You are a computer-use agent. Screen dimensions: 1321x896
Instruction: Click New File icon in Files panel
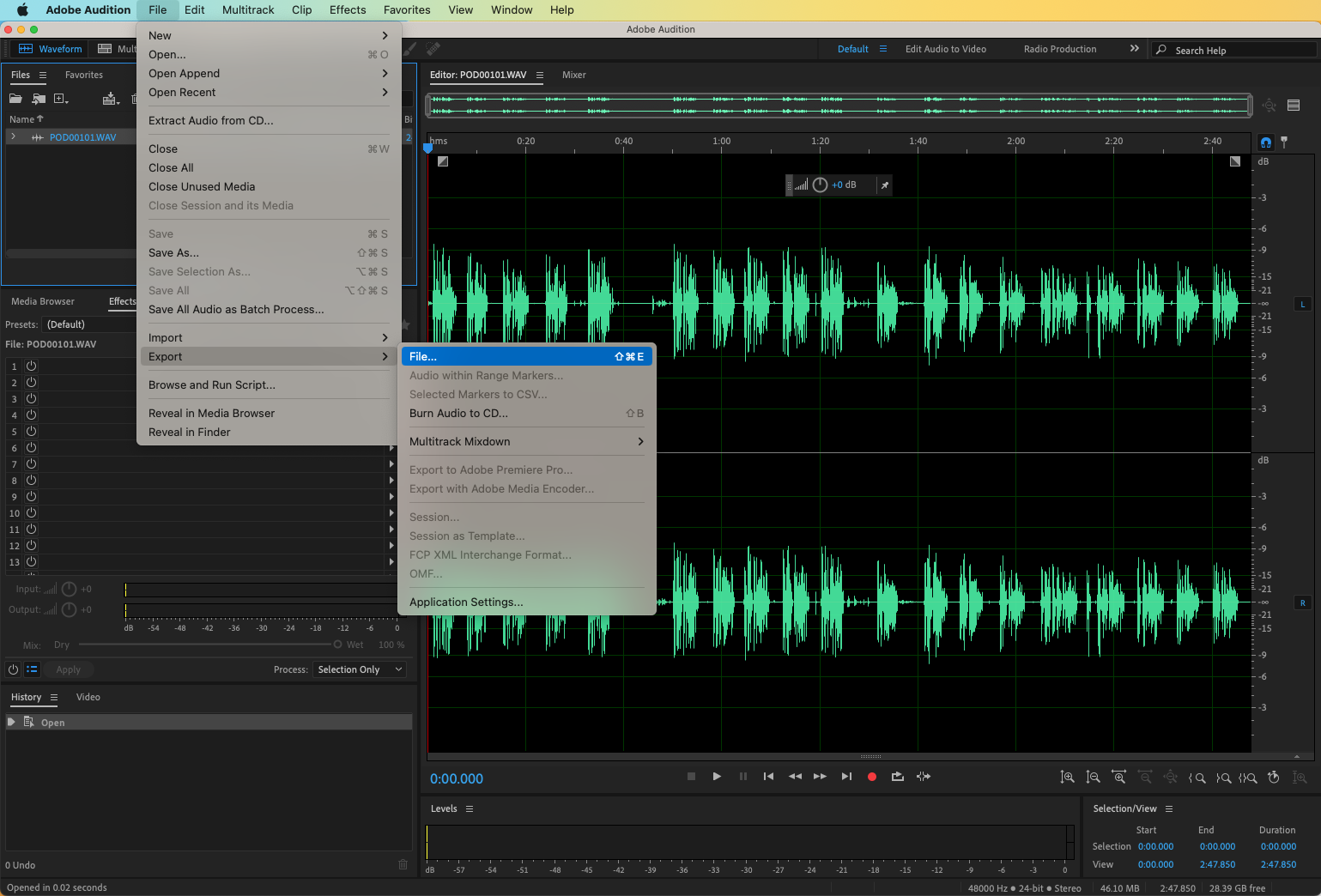pos(61,99)
